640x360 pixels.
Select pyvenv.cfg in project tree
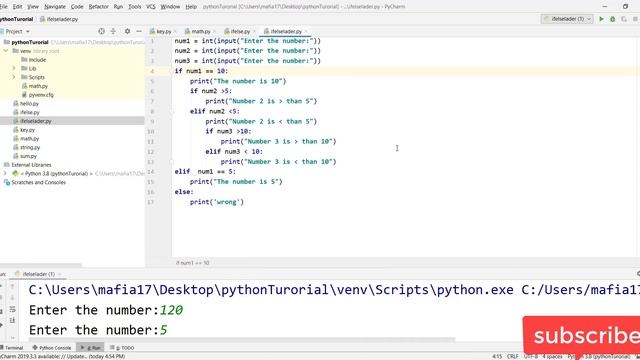click(x=41, y=95)
